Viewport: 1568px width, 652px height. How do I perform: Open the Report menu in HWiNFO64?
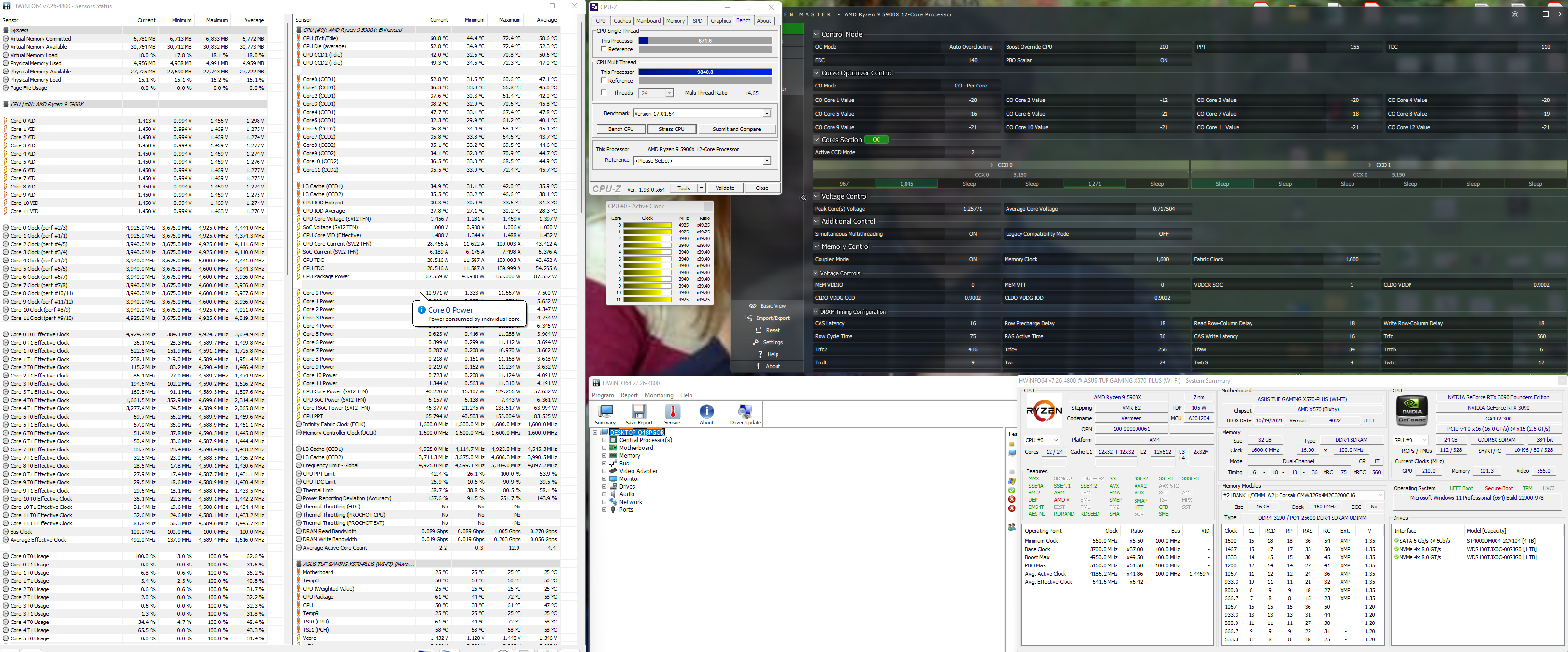point(630,395)
